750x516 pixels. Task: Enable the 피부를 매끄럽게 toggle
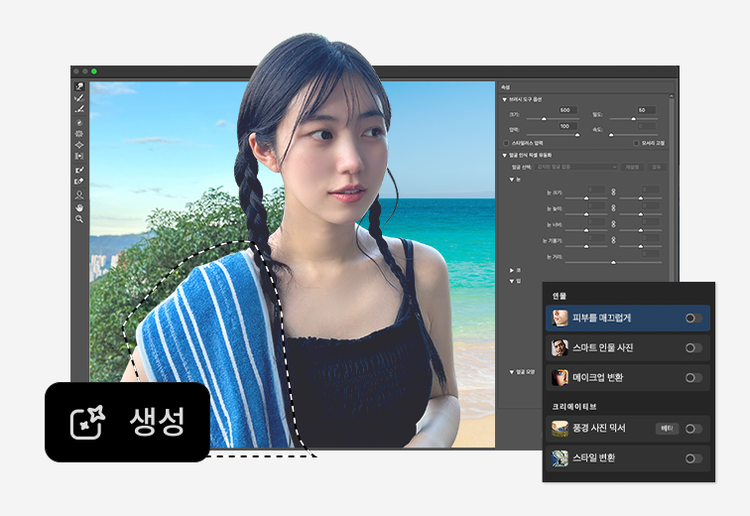click(x=694, y=318)
